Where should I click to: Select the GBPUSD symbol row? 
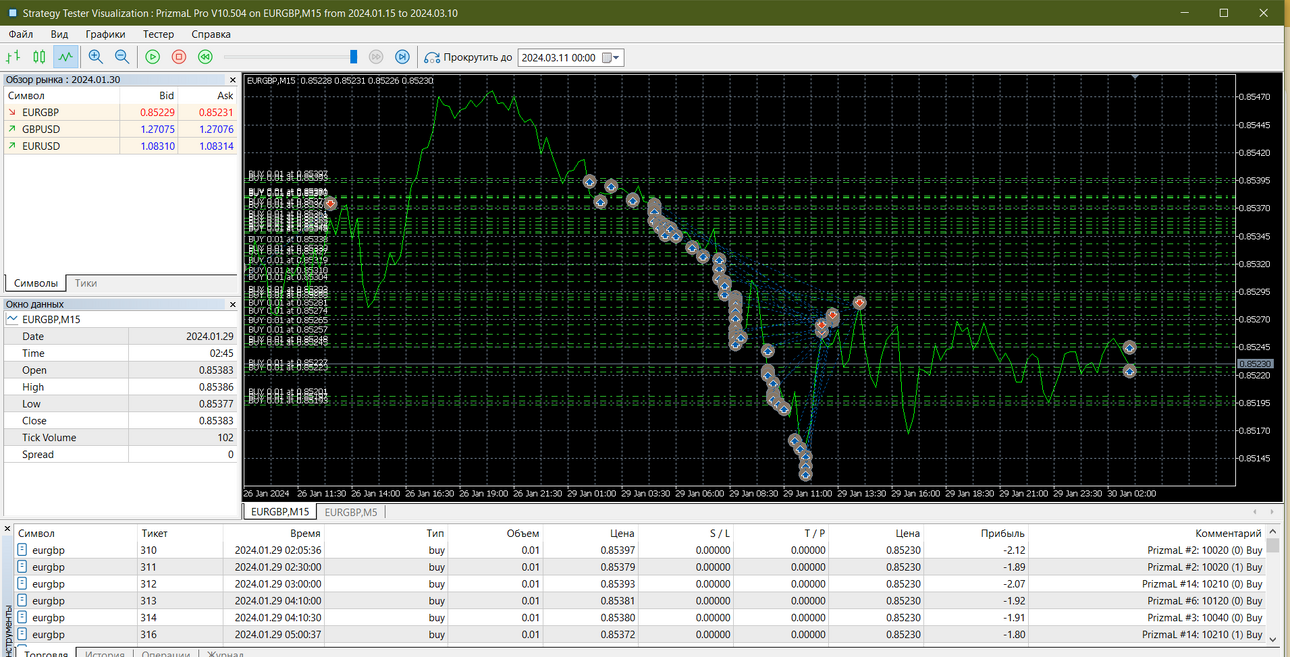coord(120,129)
